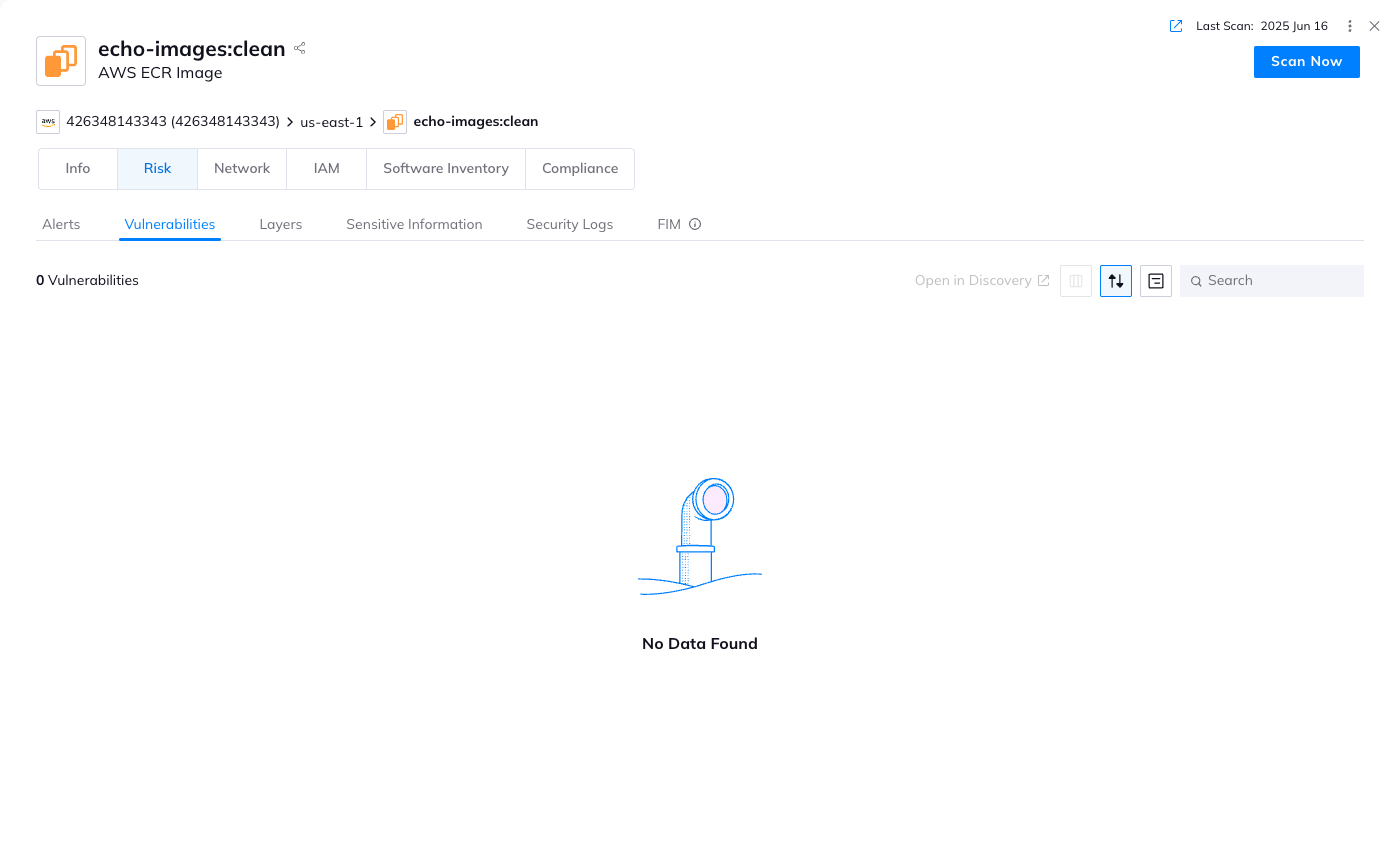Open the external link icon near Last Scan
The width and height of the screenshot is (1400, 841).
1176,26
